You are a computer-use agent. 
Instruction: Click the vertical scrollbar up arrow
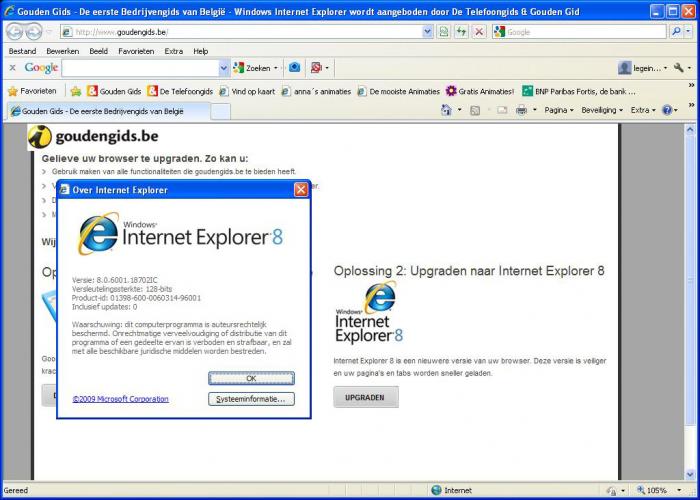tap(690, 129)
